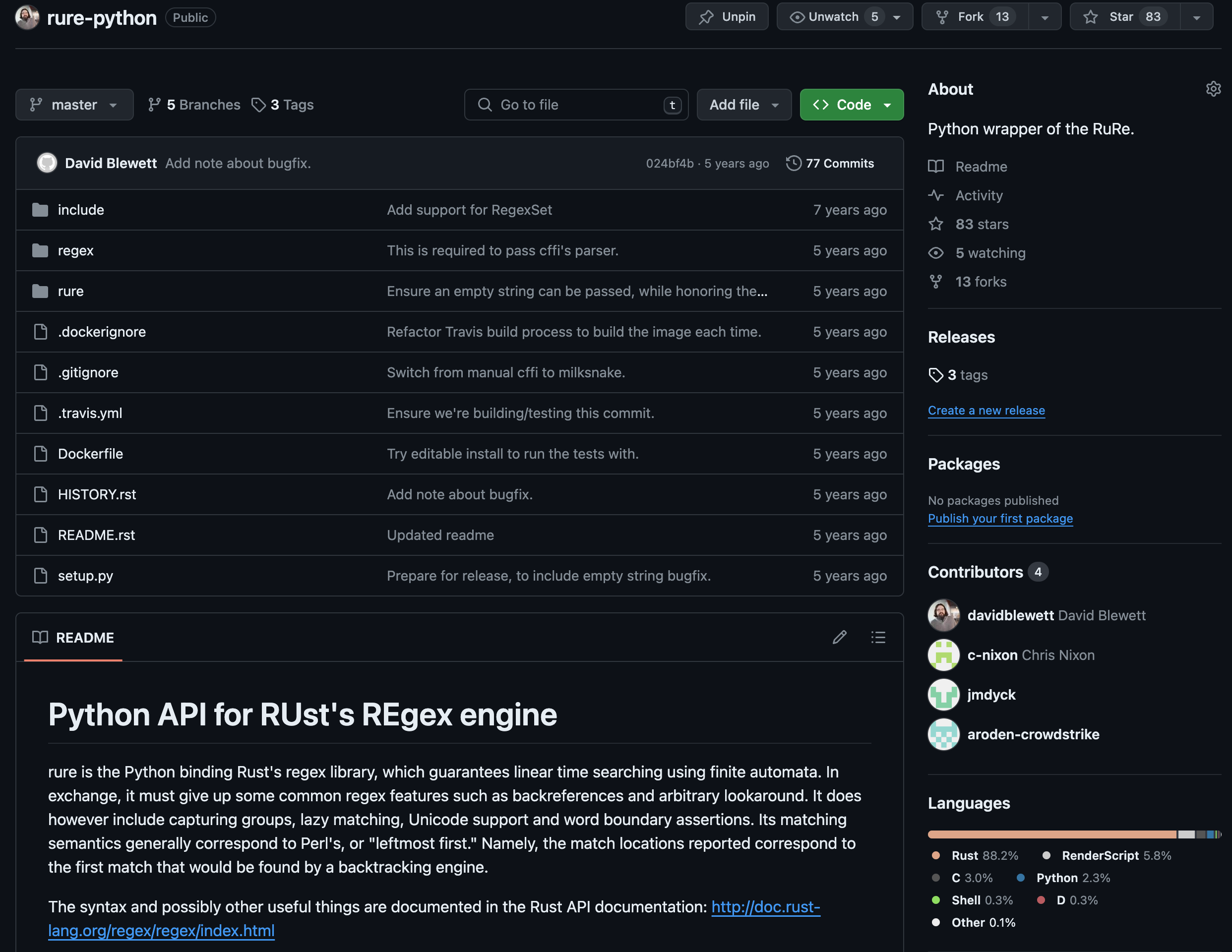This screenshot has height=952, width=1232.
Task: Toggle Unwatch for this repository
Action: tap(832, 17)
